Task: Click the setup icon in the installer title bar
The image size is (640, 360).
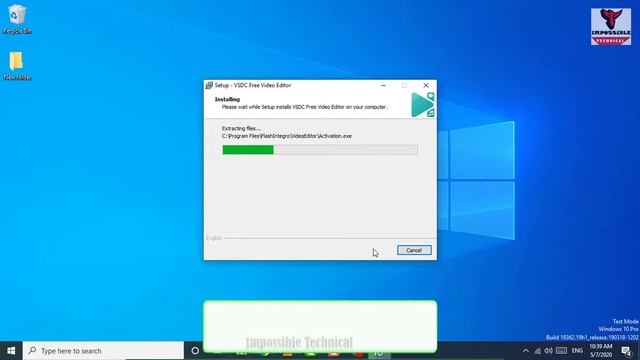Action: point(209,85)
